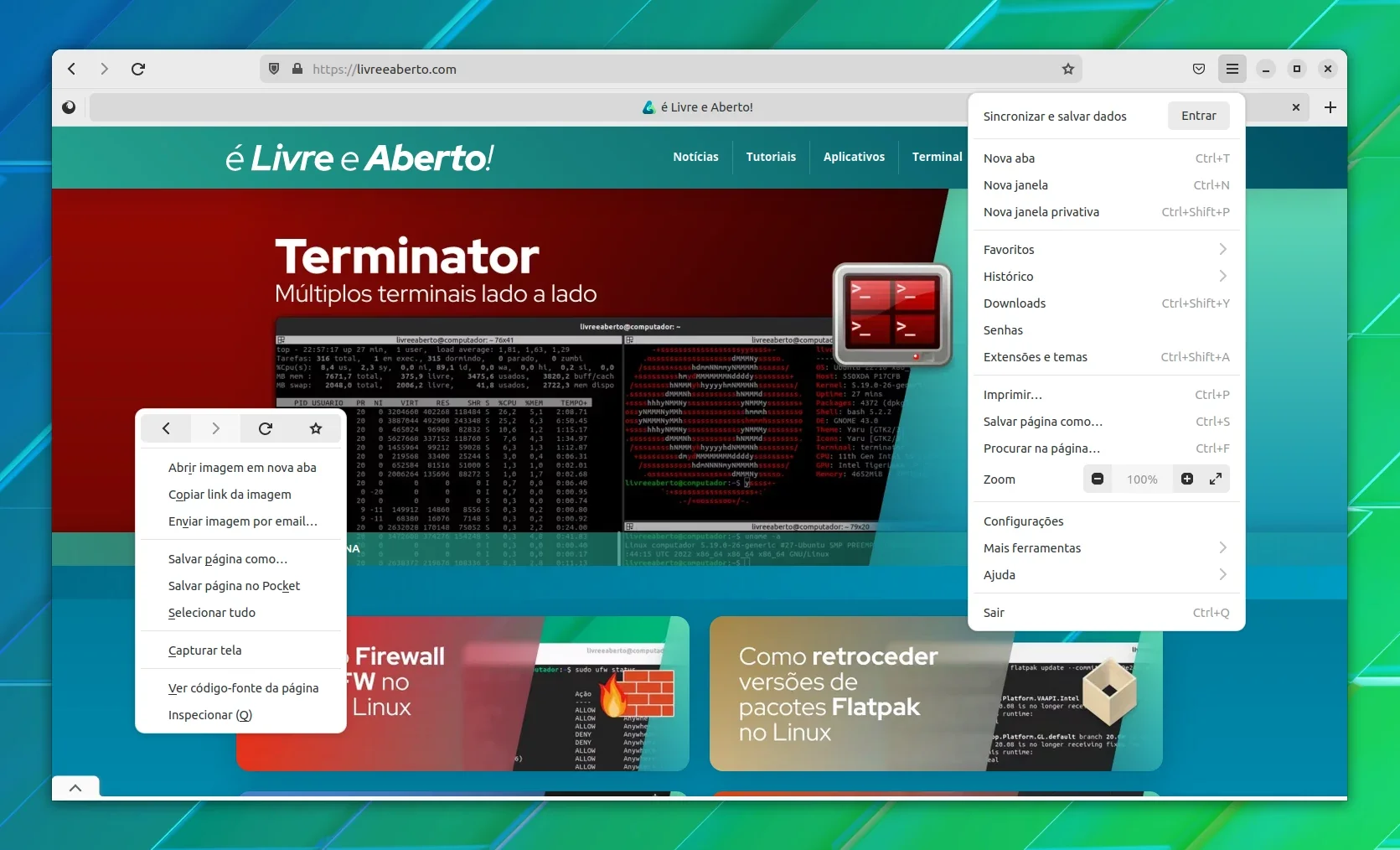1400x850 pixels.
Task: Click the reload icon in the context menu
Action: click(x=266, y=428)
